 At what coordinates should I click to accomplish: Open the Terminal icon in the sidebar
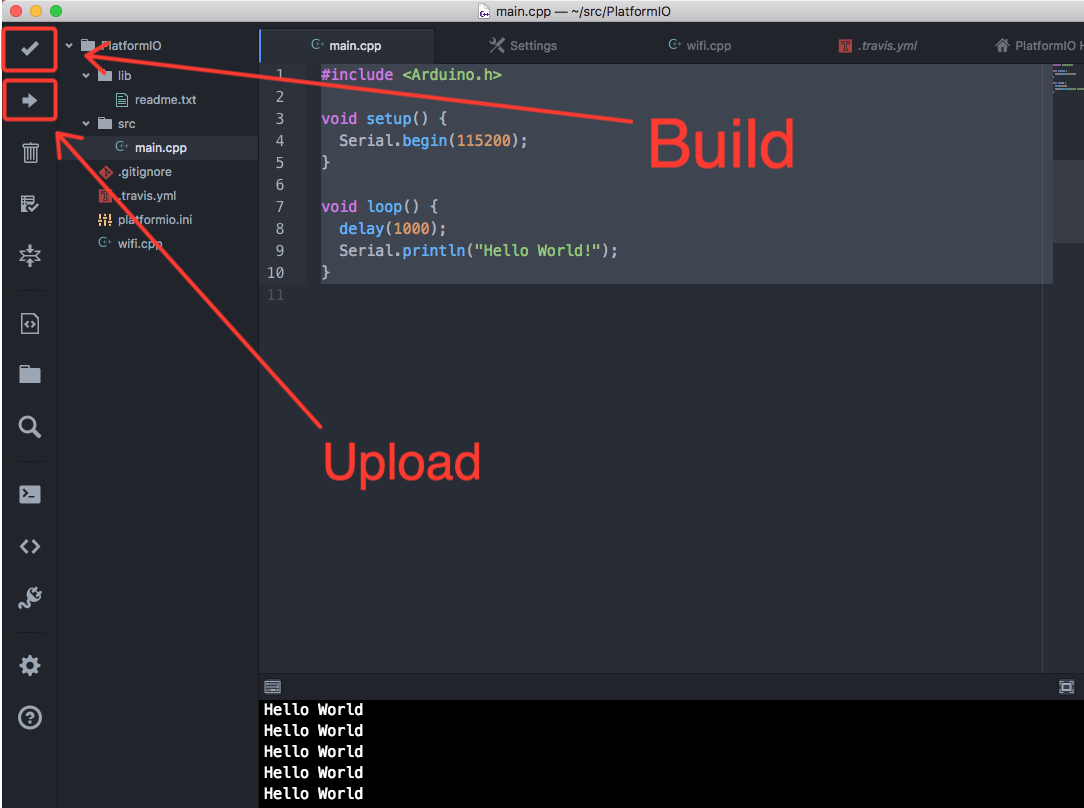point(30,494)
